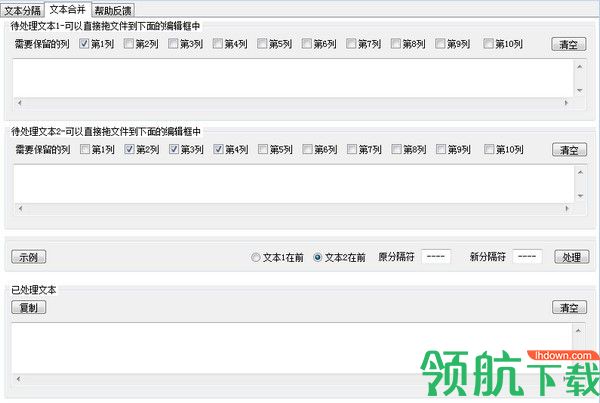Click right arrow of 待处理文本2 horizontal scrollbar
The width and height of the screenshot is (600, 403).
567,208
